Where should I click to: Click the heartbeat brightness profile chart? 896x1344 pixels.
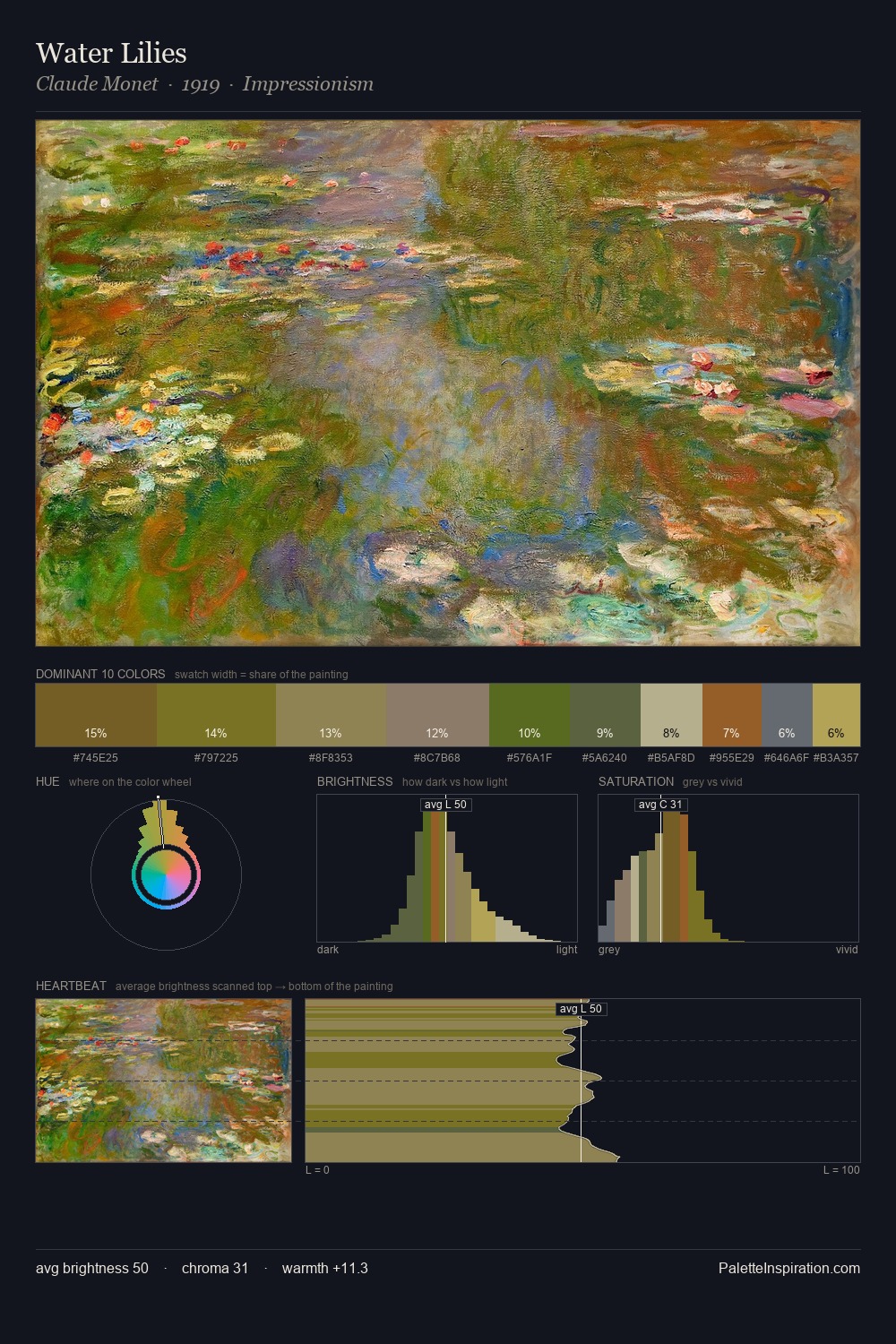[582, 1081]
